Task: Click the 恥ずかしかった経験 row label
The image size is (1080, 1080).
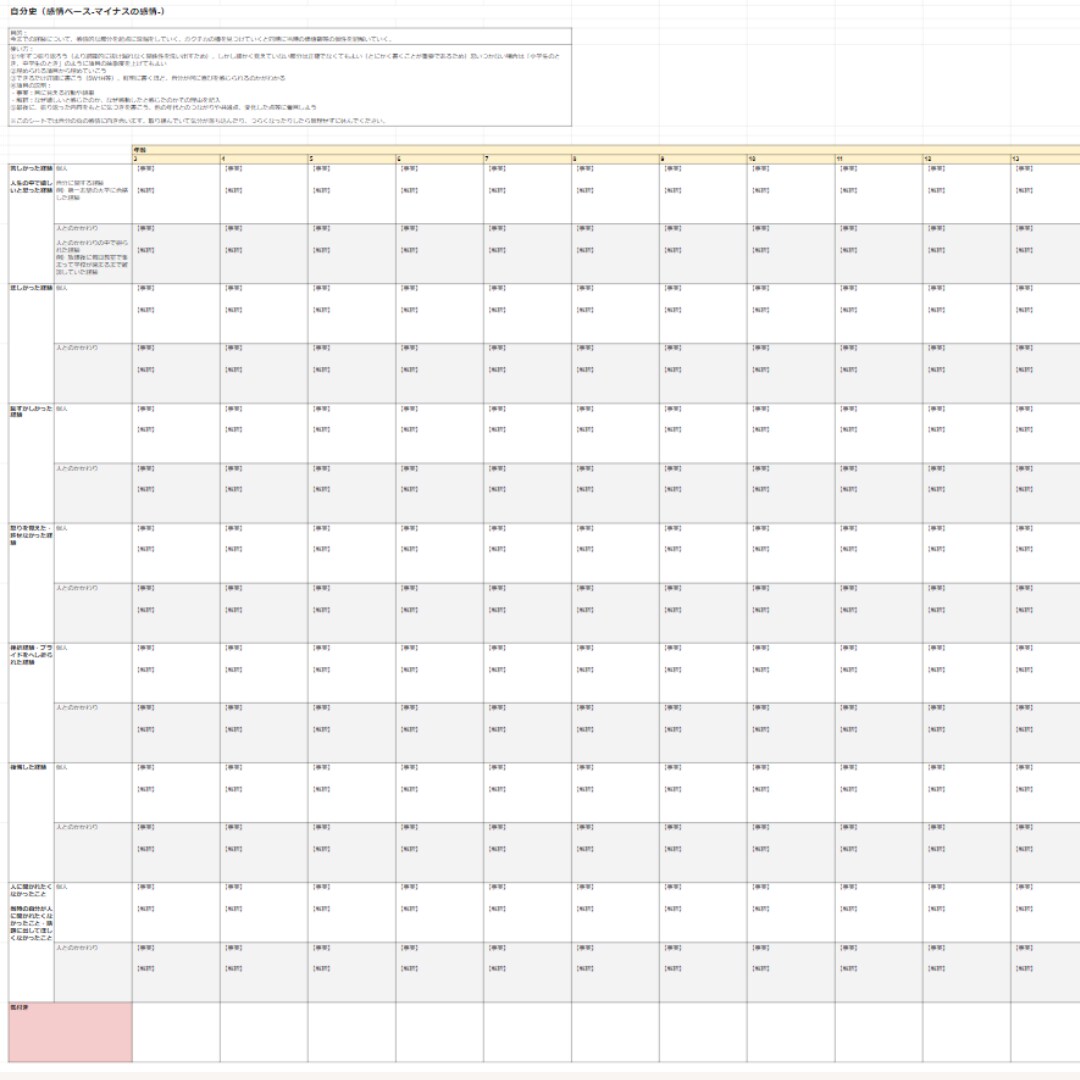Action: pyautogui.click(x=31, y=411)
